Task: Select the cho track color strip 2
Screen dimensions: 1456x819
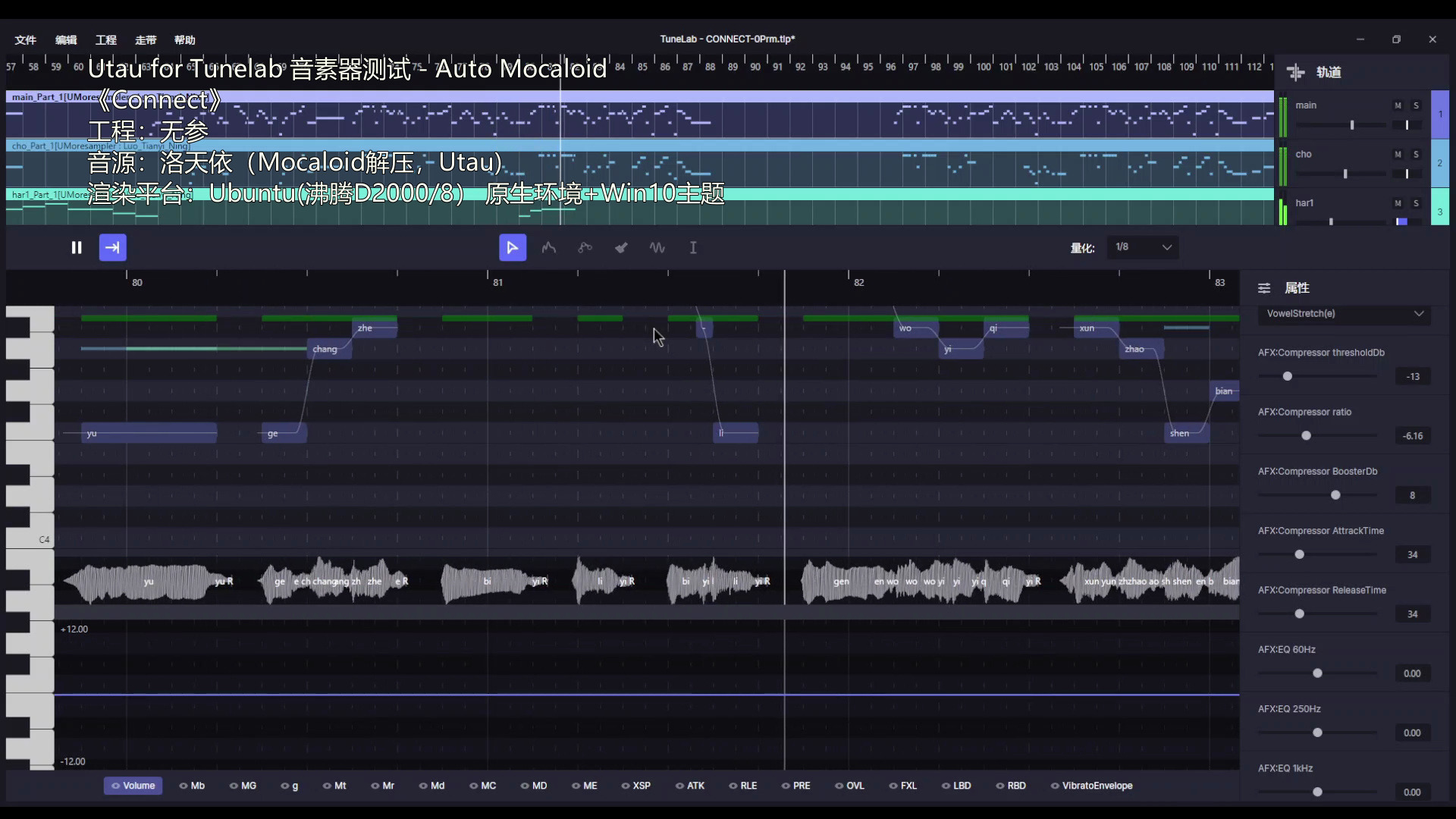Action: [1439, 163]
